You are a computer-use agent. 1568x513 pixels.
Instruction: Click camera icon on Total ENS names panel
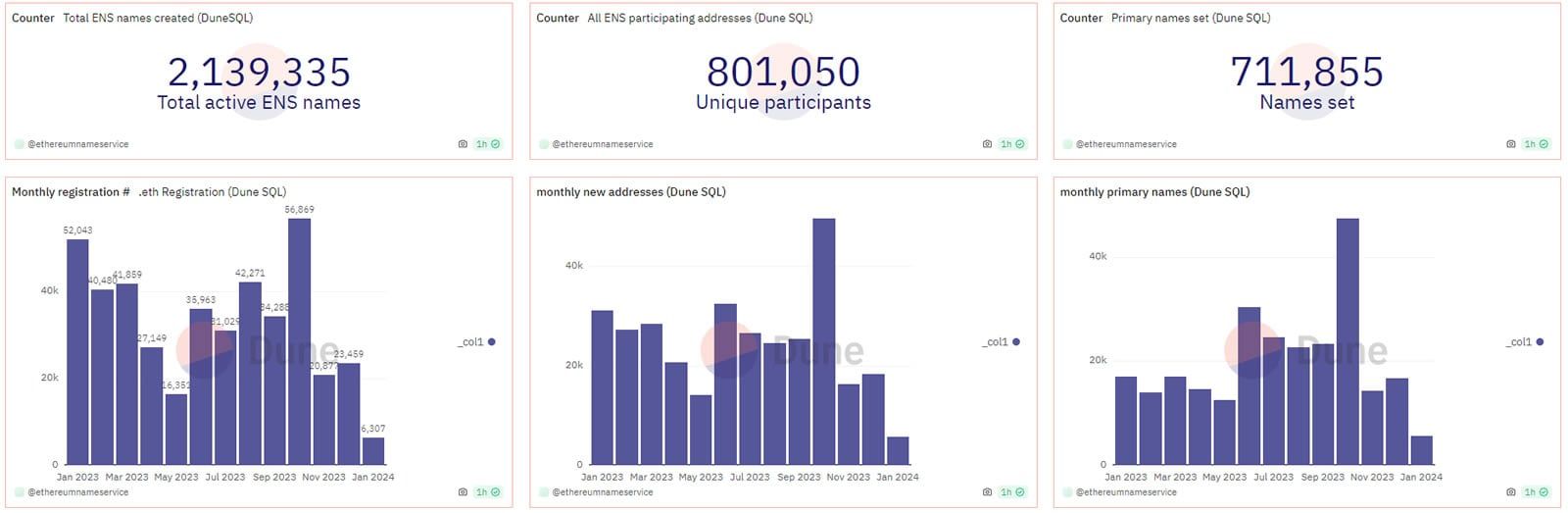pyautogui.click(x=463, y=144)
